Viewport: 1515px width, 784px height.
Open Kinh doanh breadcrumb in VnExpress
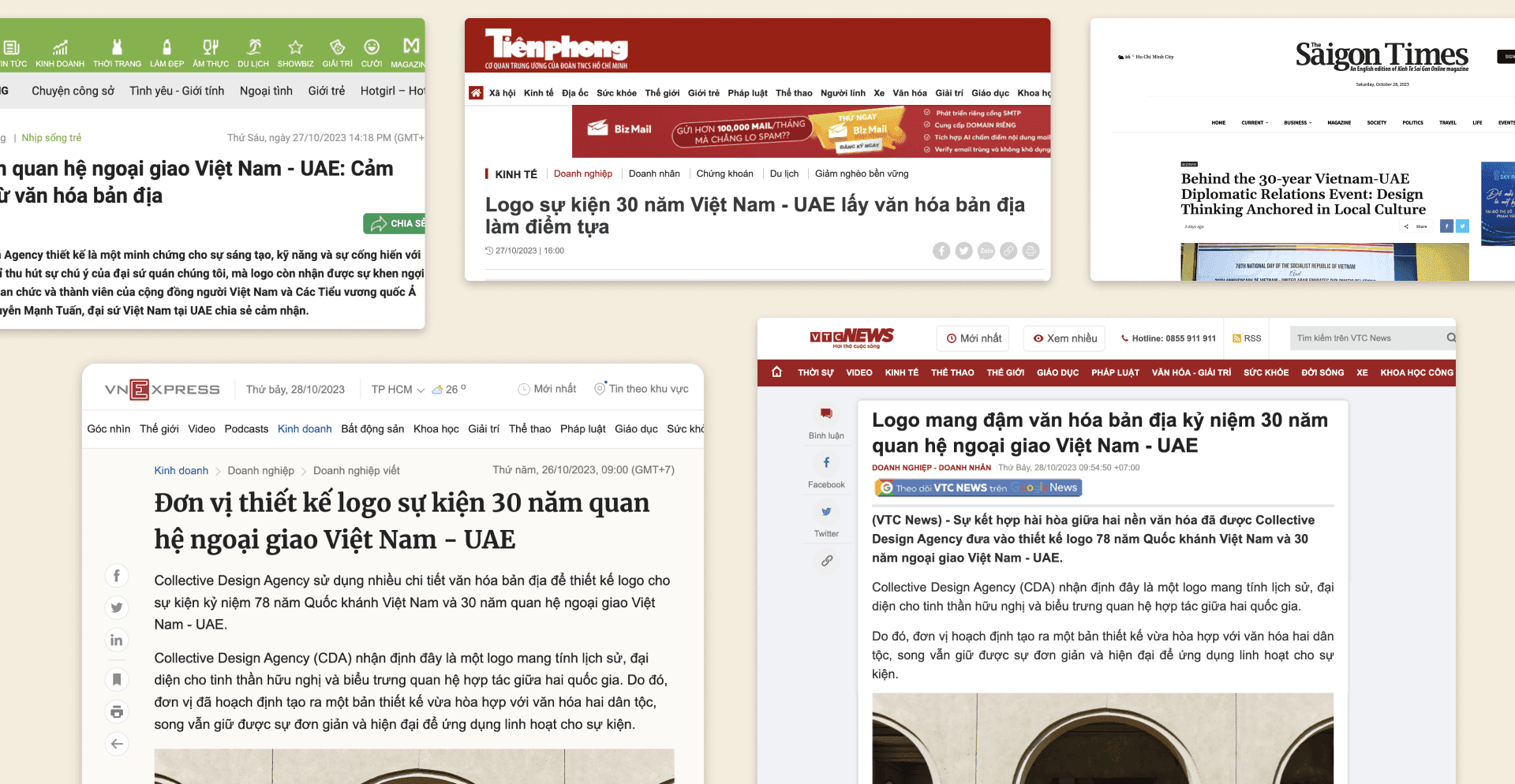point(181,471)
